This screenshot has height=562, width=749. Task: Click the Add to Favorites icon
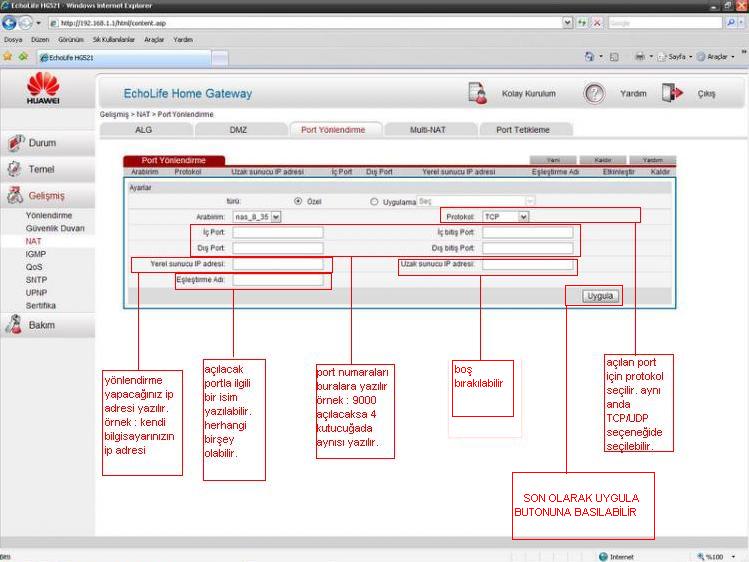click(23, 56)
